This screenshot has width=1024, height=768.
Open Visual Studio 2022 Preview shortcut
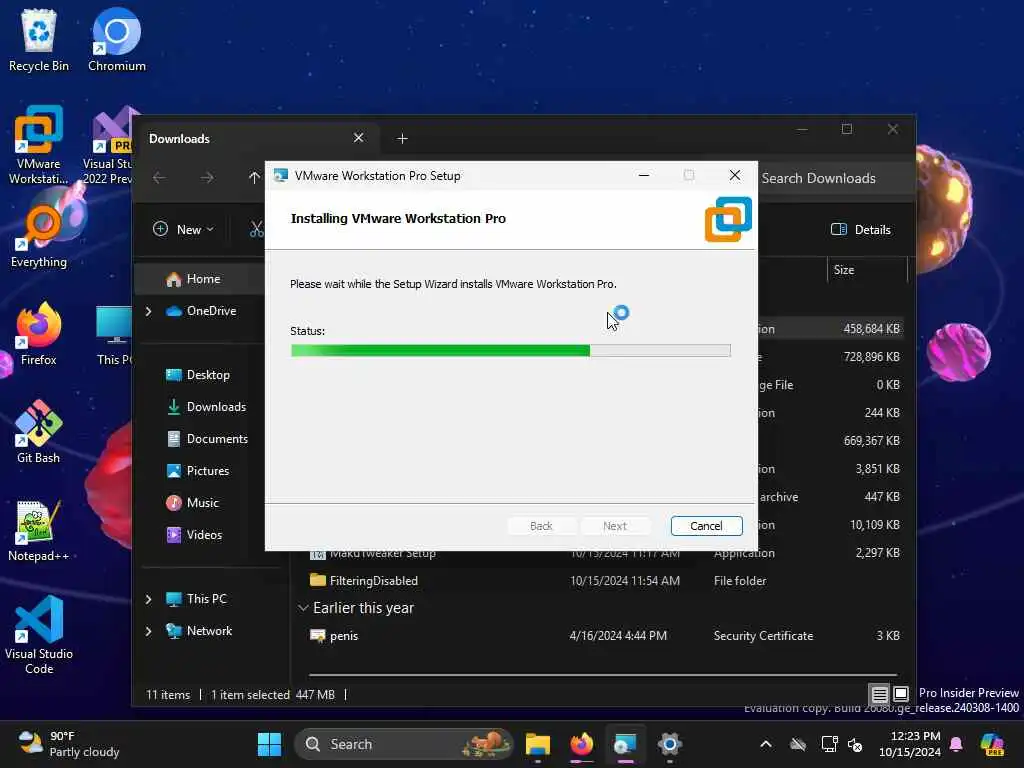tap(108, 145)
